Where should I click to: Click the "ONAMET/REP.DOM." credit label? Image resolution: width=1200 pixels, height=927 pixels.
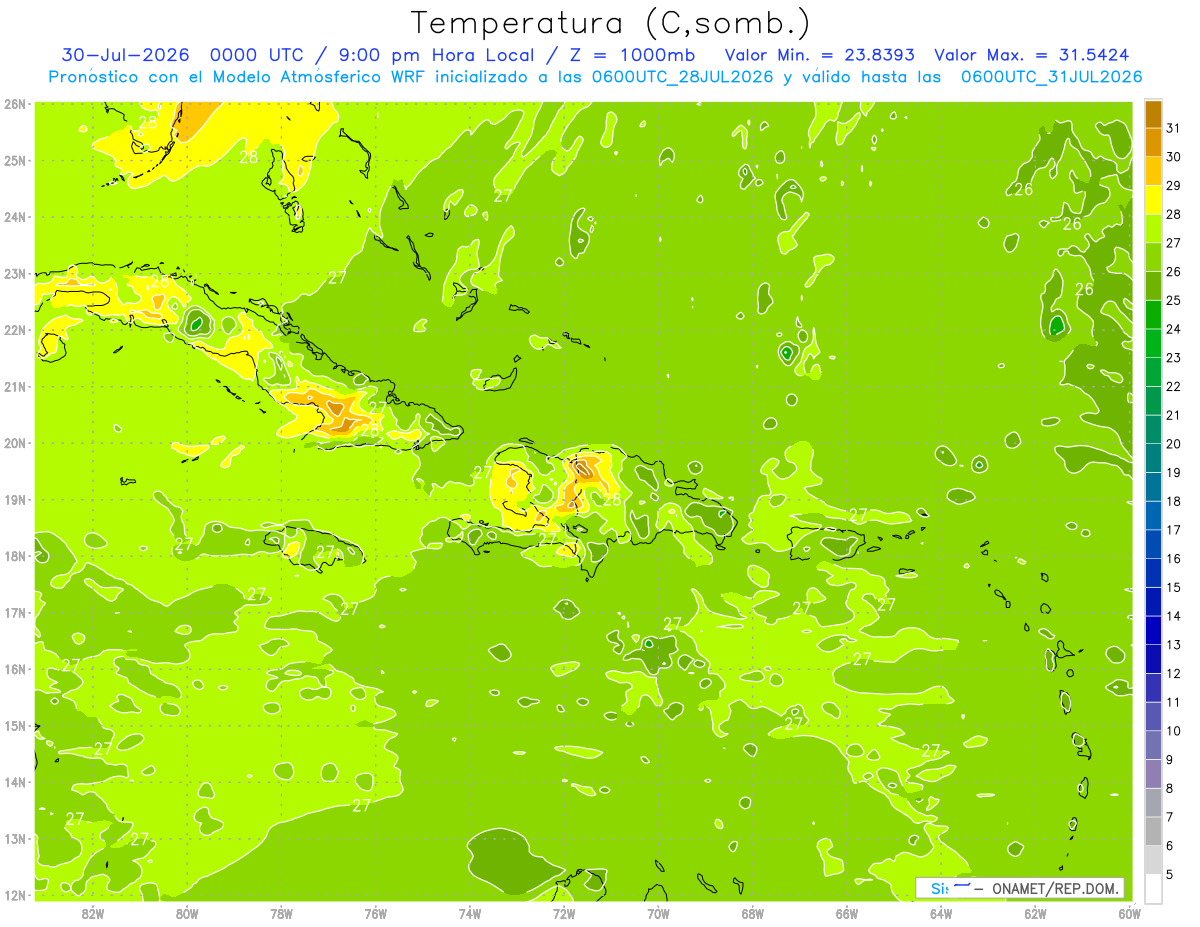pyautogui.click(x=1056, y=889)
